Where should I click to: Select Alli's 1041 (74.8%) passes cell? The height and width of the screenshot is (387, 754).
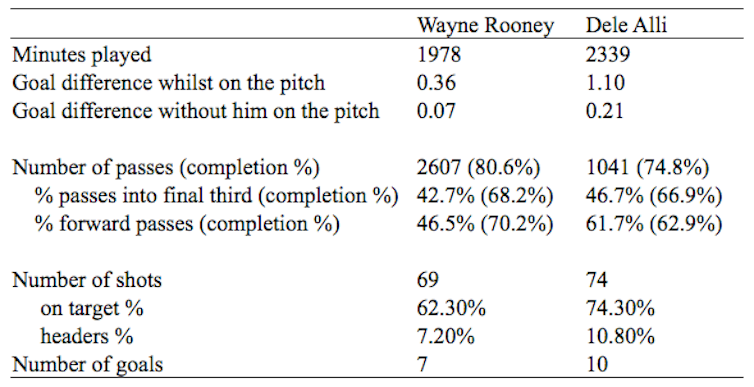(x=647, y=168)
